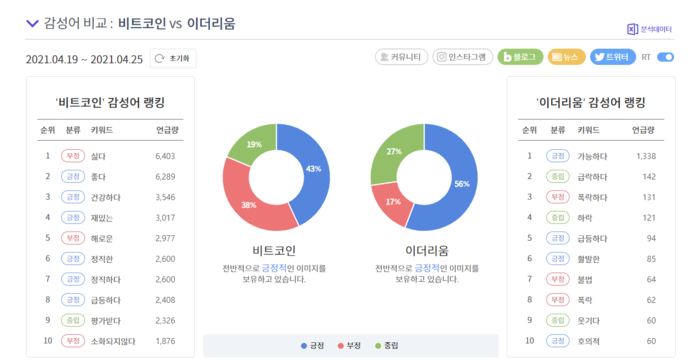Toggle the 중립 legend item
Image resolution: width=700 pixels, height=364 pixels.
pos(387,346)
